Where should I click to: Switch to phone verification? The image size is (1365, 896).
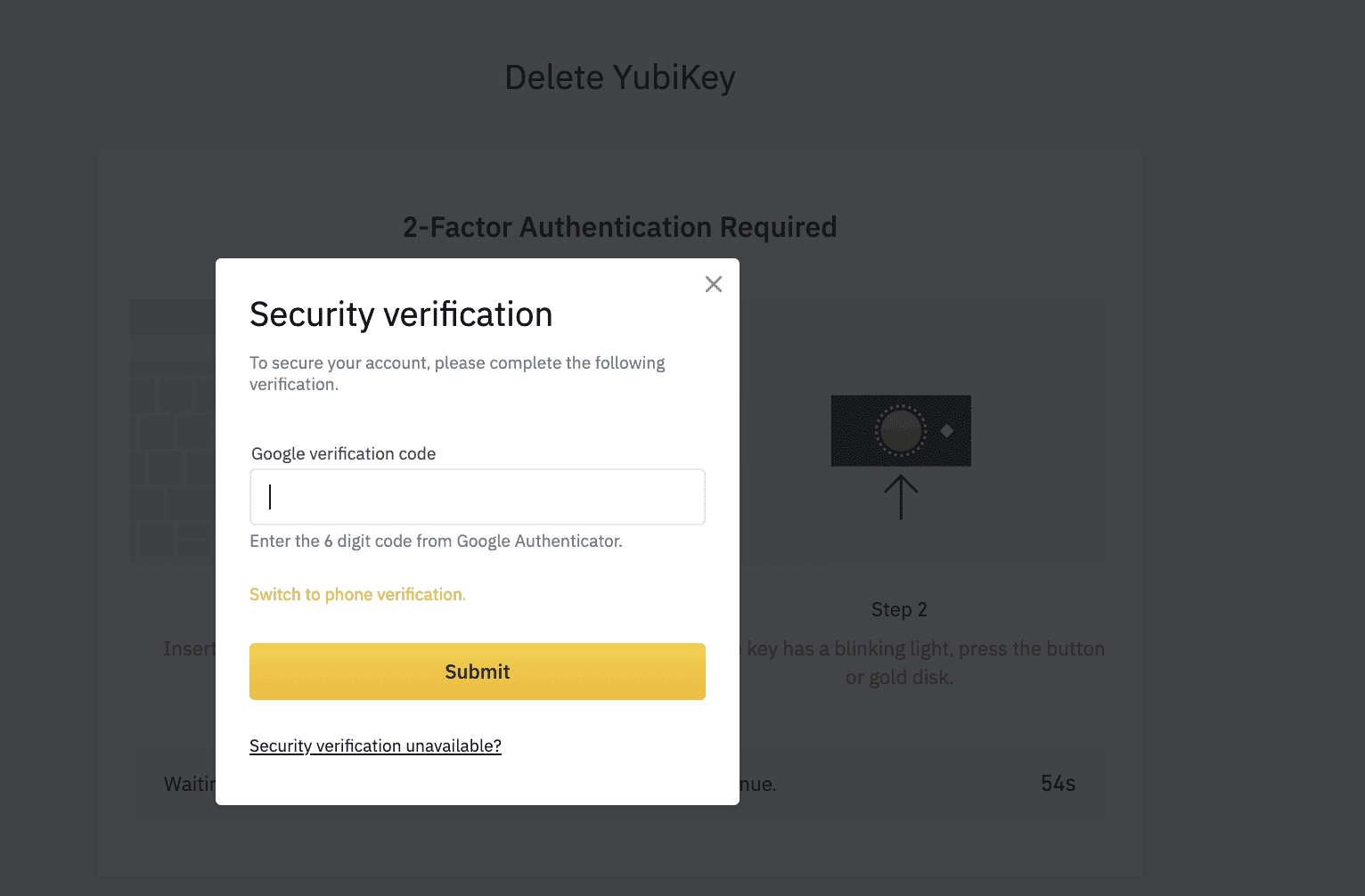pos(357,594)
